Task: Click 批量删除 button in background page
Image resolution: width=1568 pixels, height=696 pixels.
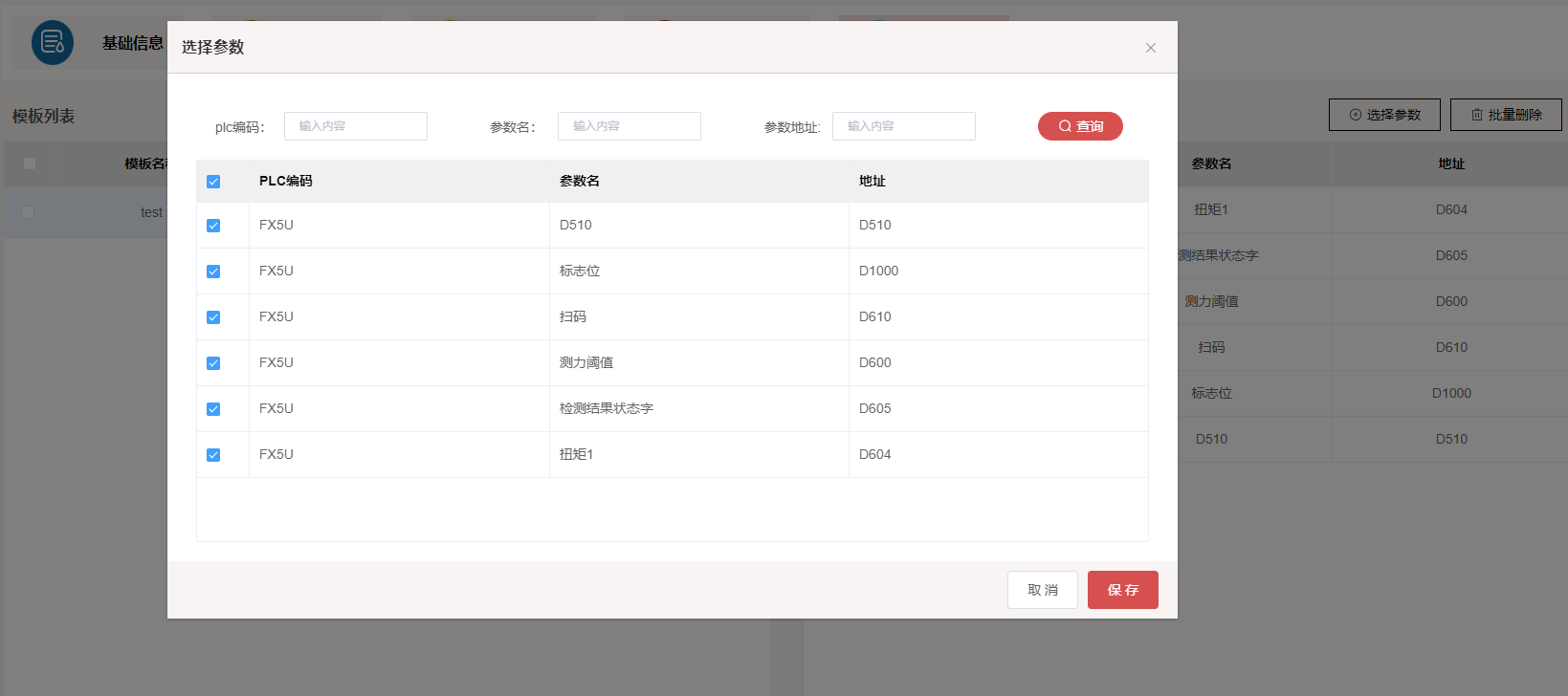Action: point(1506,115)
